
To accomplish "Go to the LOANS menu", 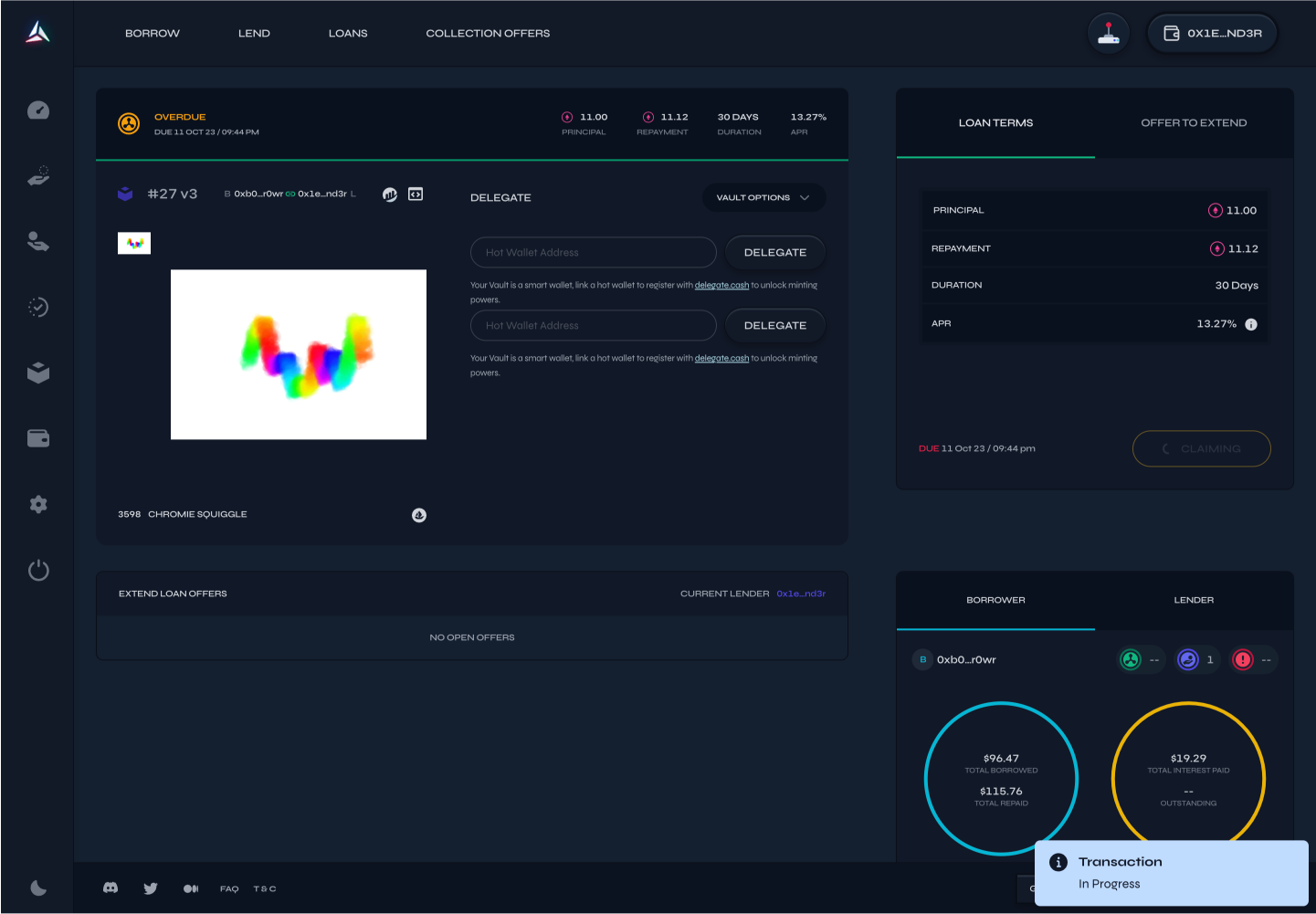I will pyautogui.click(x=348, y=33).
